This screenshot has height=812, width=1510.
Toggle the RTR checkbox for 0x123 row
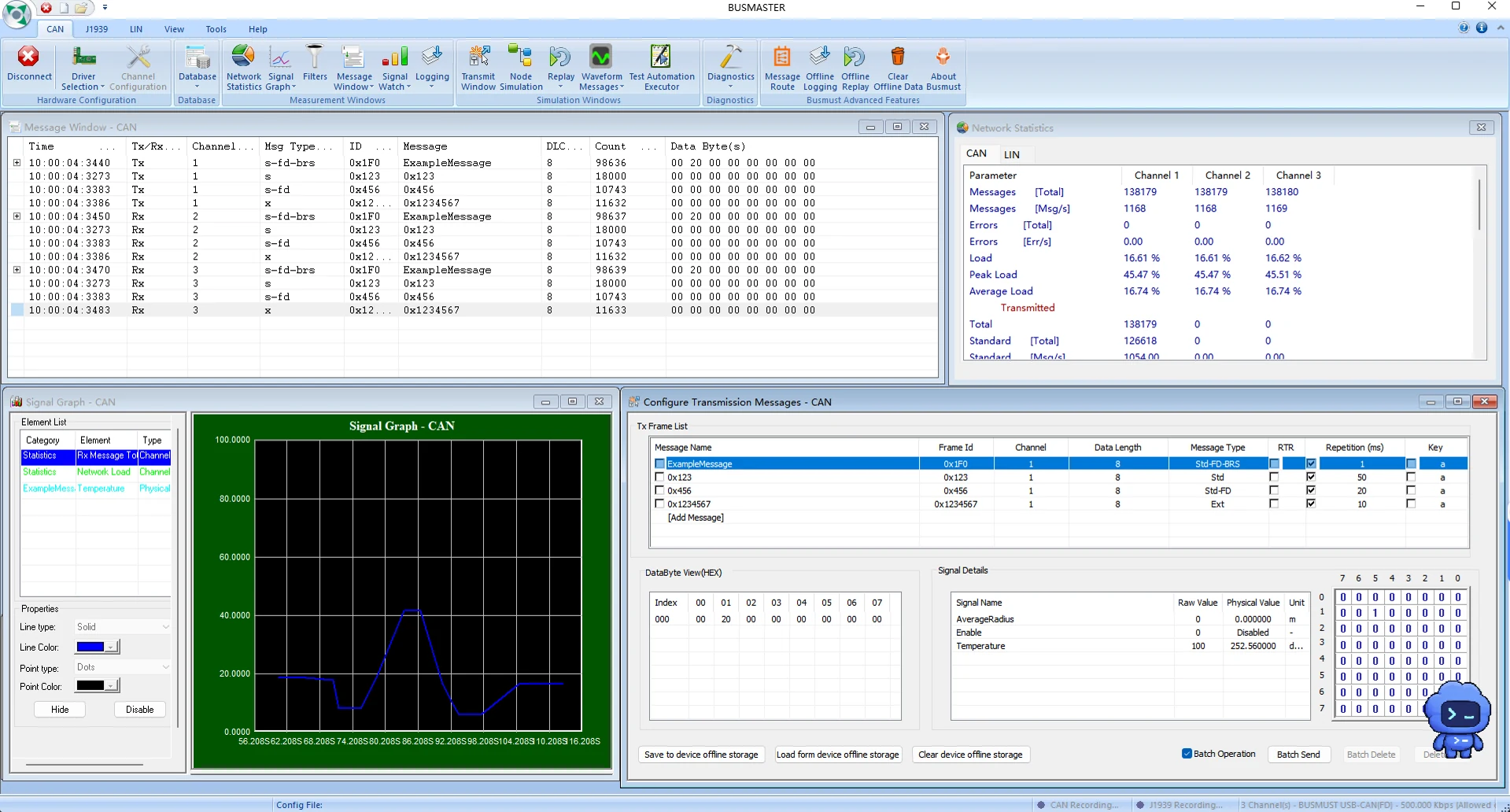point(1274,477)
